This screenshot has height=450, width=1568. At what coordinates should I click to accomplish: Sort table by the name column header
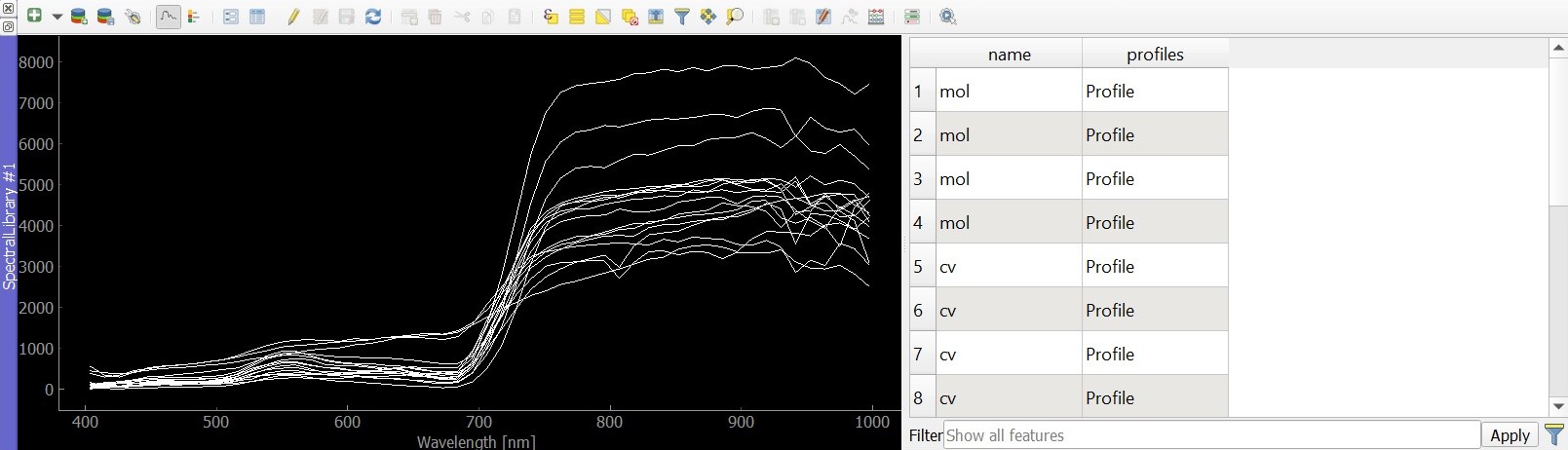(x=1009, y=55)
